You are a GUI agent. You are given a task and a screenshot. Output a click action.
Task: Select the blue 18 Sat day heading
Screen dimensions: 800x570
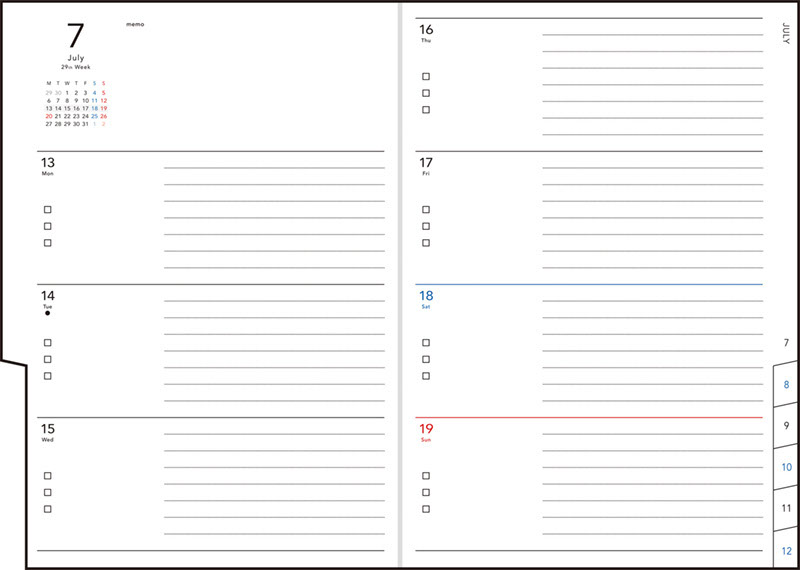[426, 296]
